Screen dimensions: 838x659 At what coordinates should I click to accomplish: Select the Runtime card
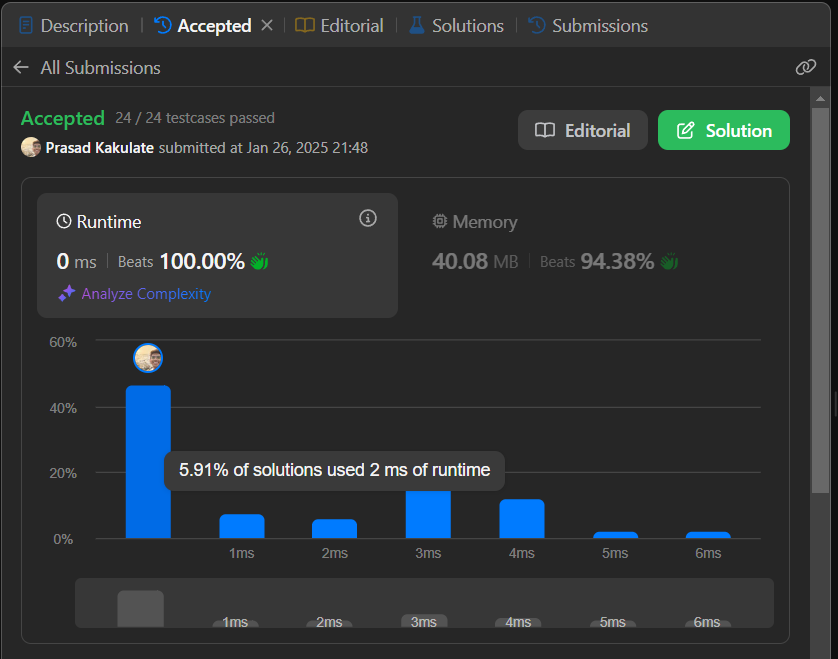coord(218,255)
